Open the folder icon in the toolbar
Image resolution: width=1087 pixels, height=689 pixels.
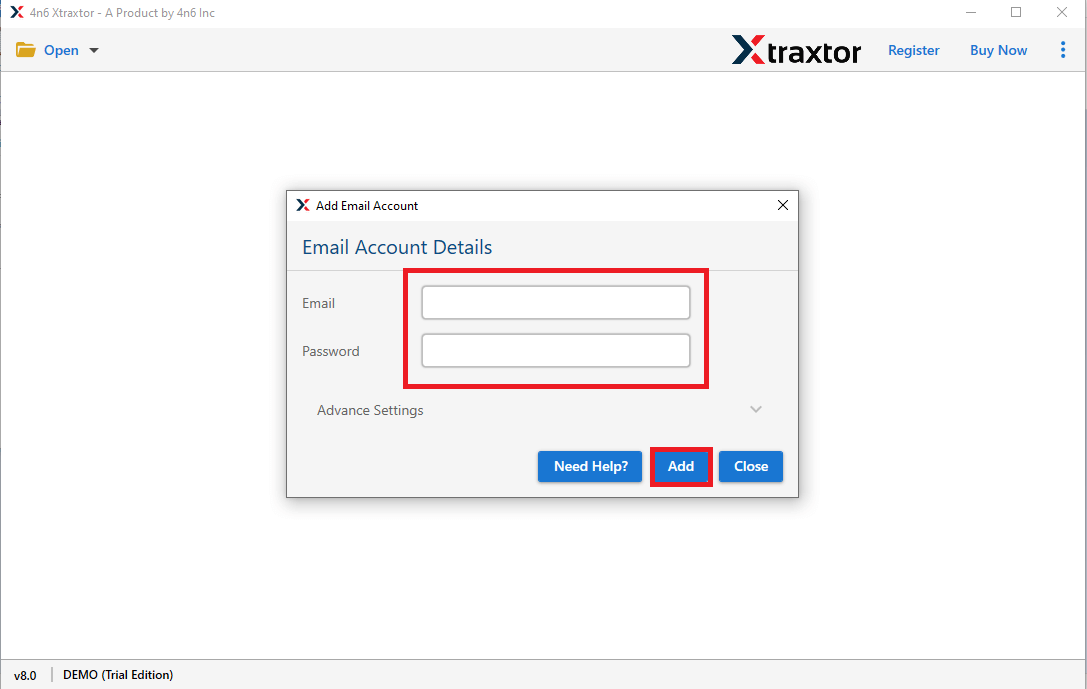tap(25, 49)
